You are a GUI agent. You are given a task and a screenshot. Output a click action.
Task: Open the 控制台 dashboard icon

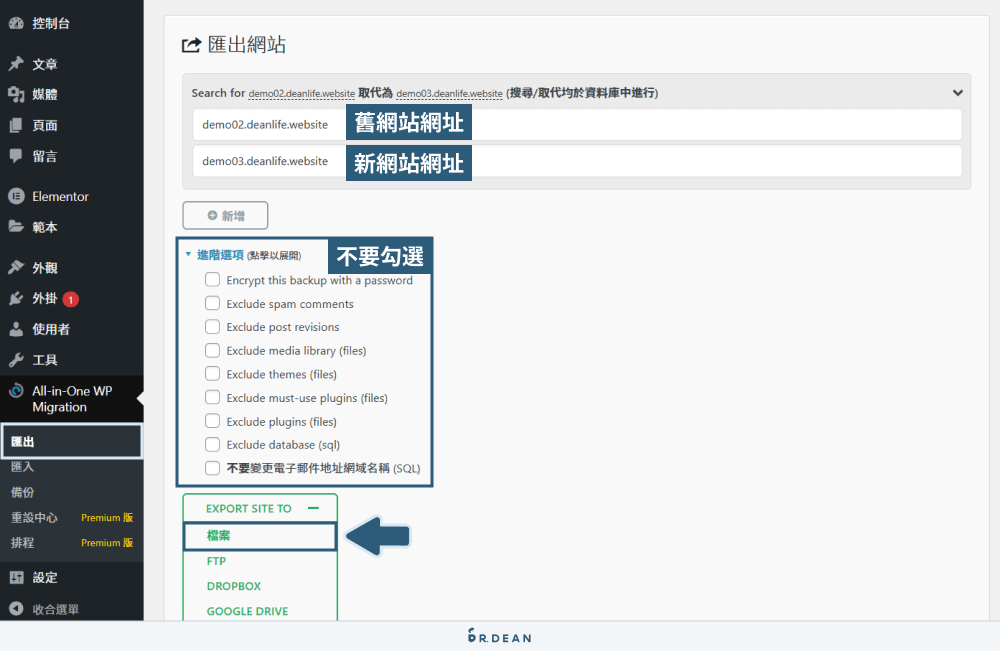[14, 22]
